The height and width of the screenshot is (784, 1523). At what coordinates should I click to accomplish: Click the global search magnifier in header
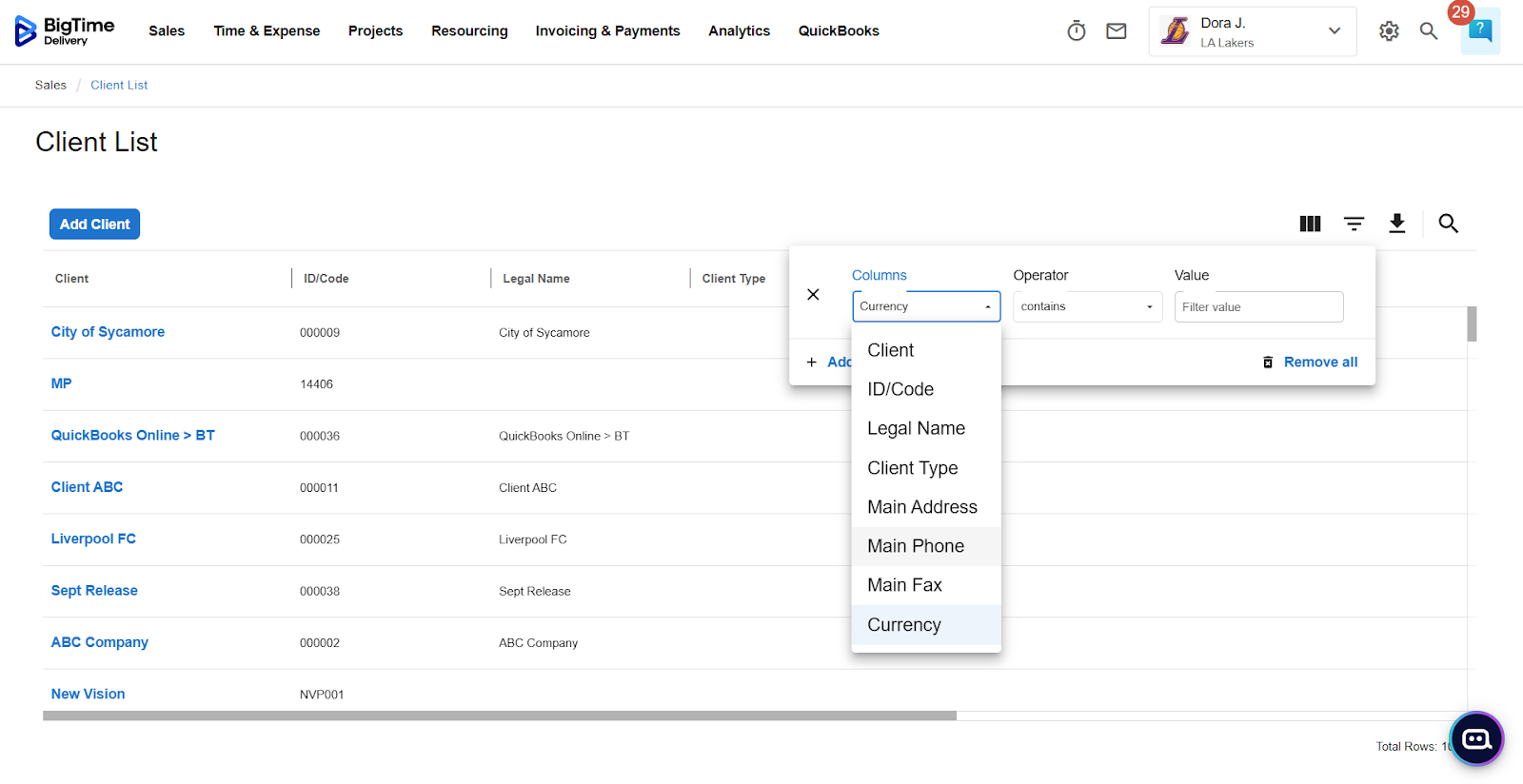pyautogui.click(x=1428, y=31)
